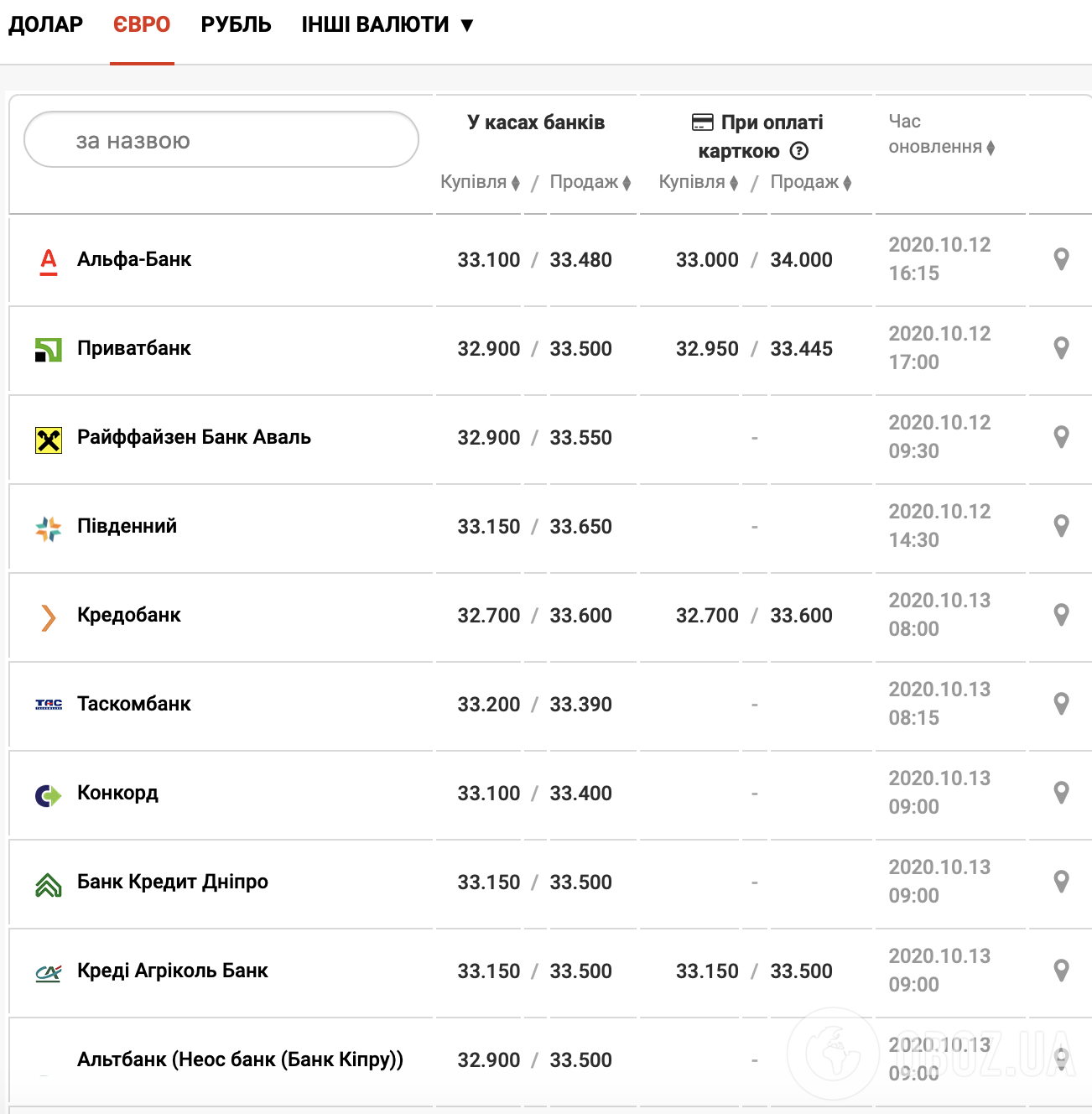Click the Таскомбанк TAC logo

49,705
